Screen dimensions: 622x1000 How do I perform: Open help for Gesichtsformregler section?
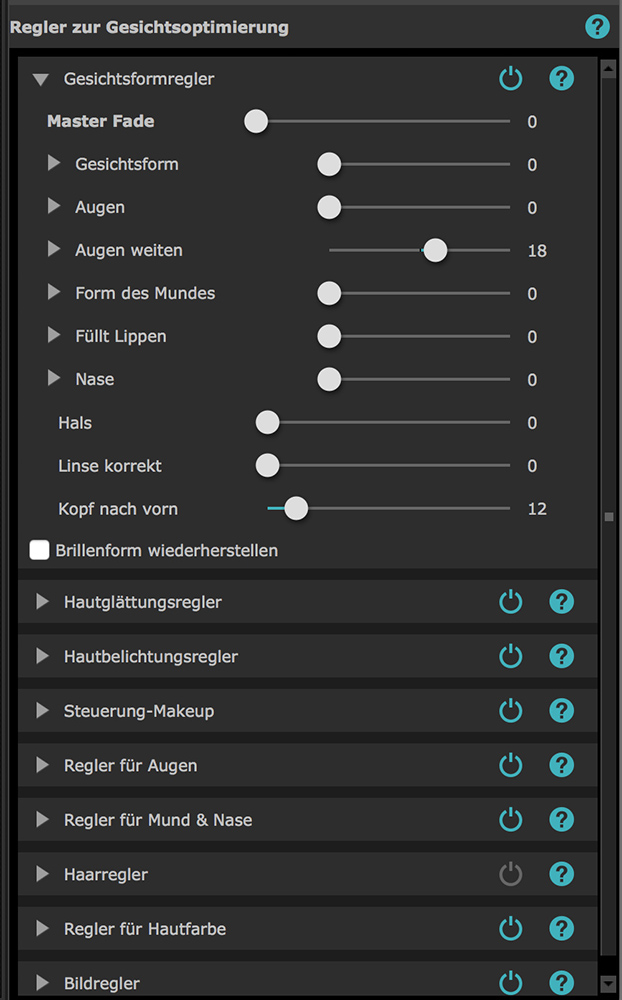(561, 78)
